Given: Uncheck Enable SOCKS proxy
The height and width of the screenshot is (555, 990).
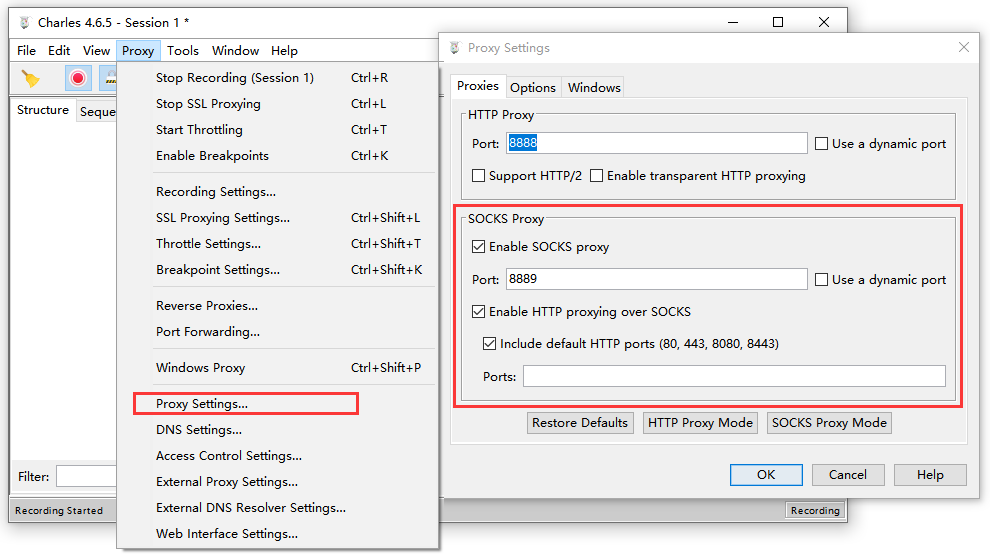Looking at the screenshot, I should click(x=479, y=247).
